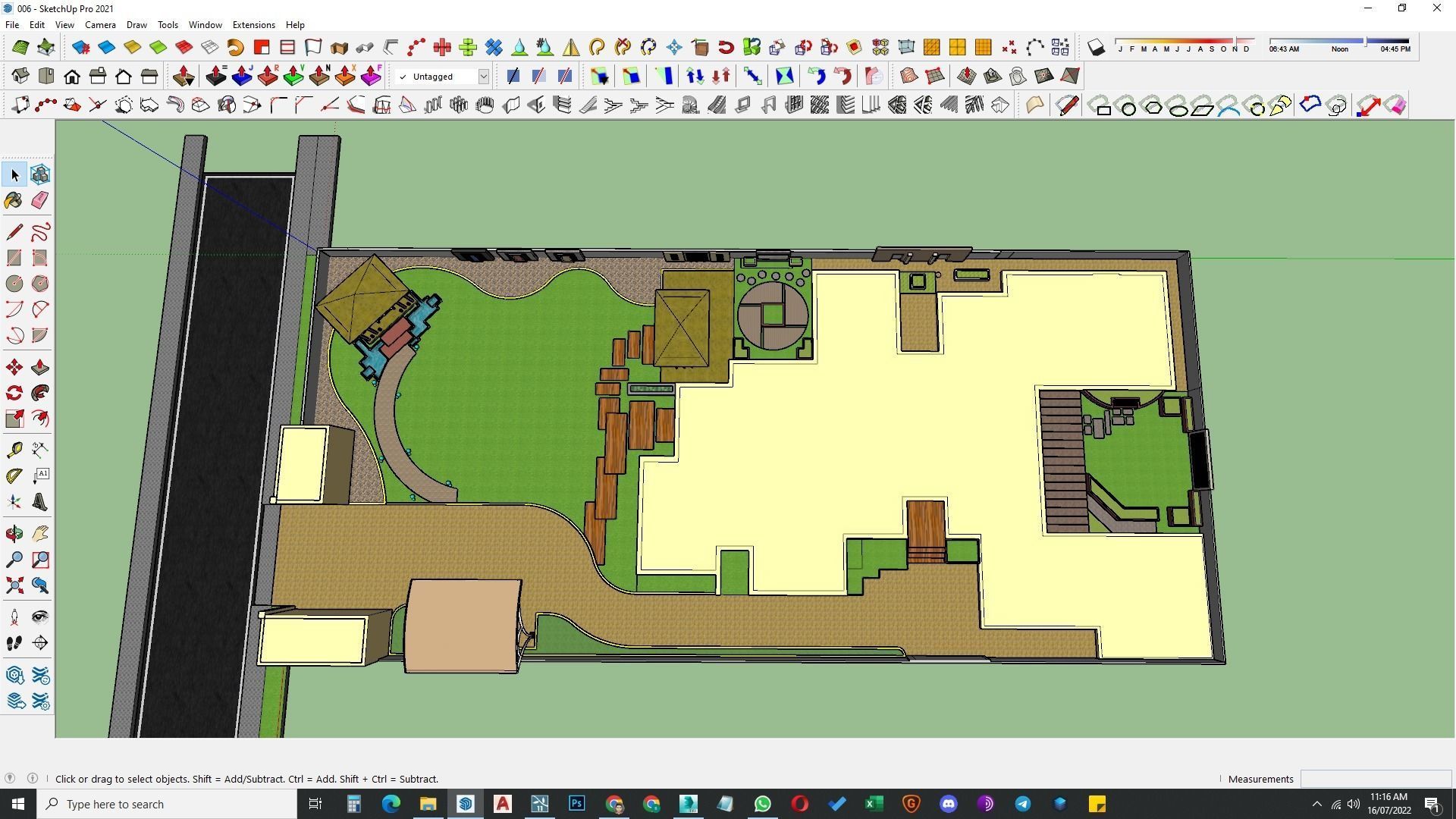Select the Protractor tool

click(x=14, y=476)
